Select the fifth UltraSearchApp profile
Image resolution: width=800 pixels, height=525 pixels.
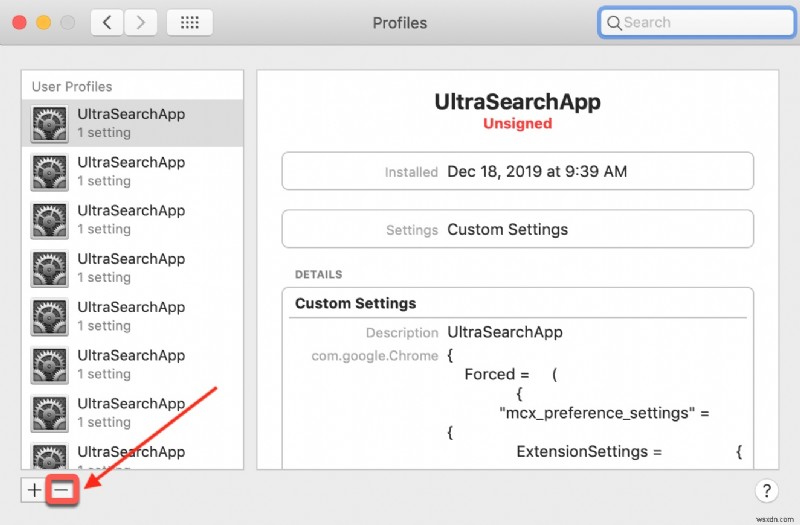(132, 316)
